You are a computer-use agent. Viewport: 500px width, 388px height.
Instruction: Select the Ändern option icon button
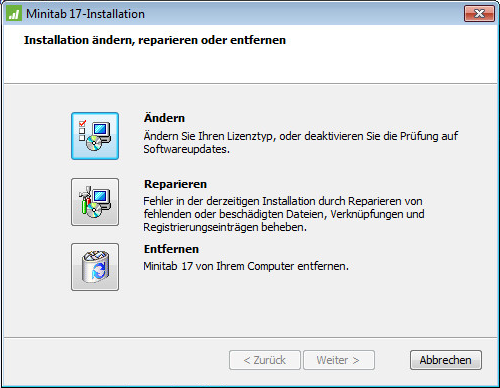95,136
